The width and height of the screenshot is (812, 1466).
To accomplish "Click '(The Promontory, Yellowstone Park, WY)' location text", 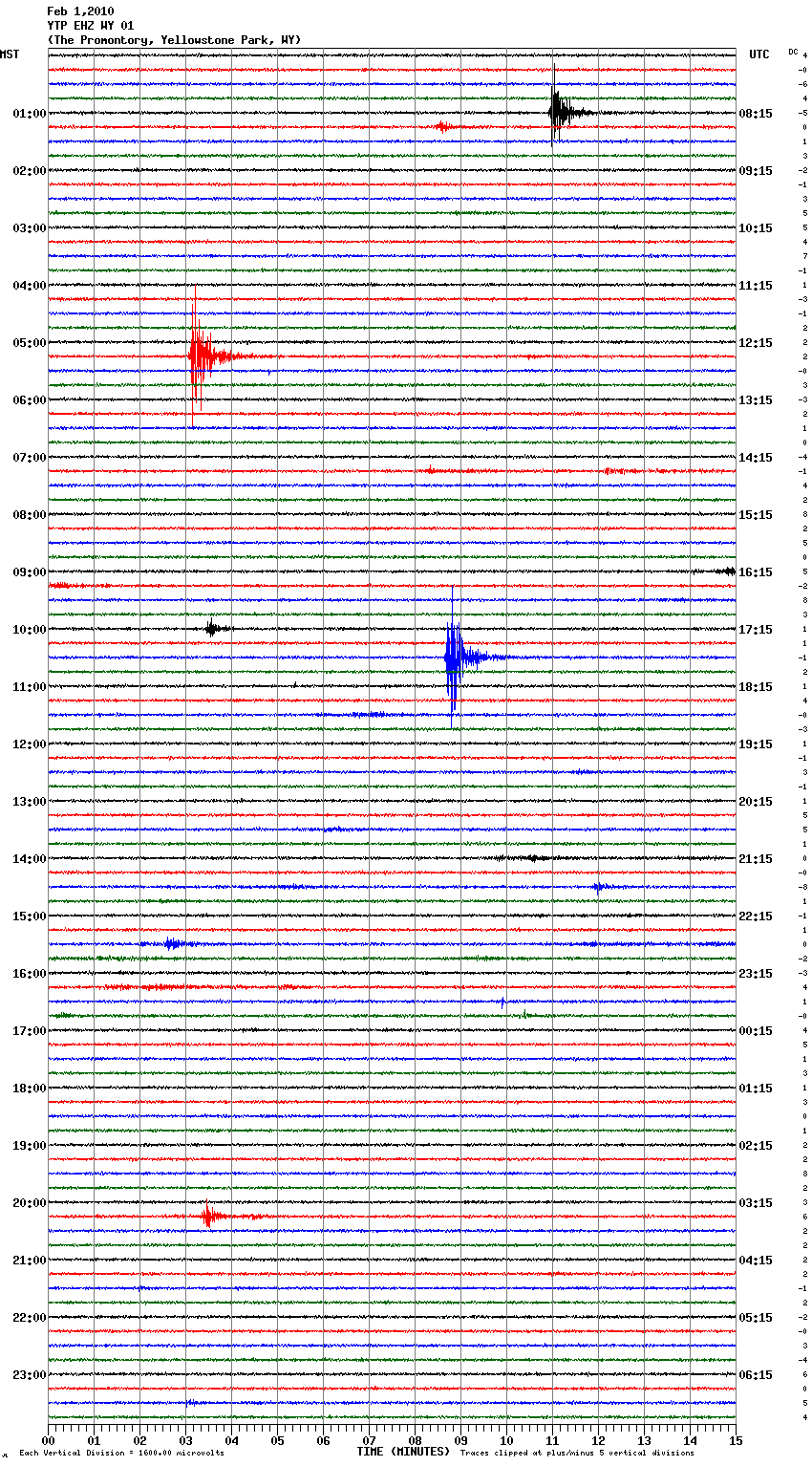I will [174, 40].
